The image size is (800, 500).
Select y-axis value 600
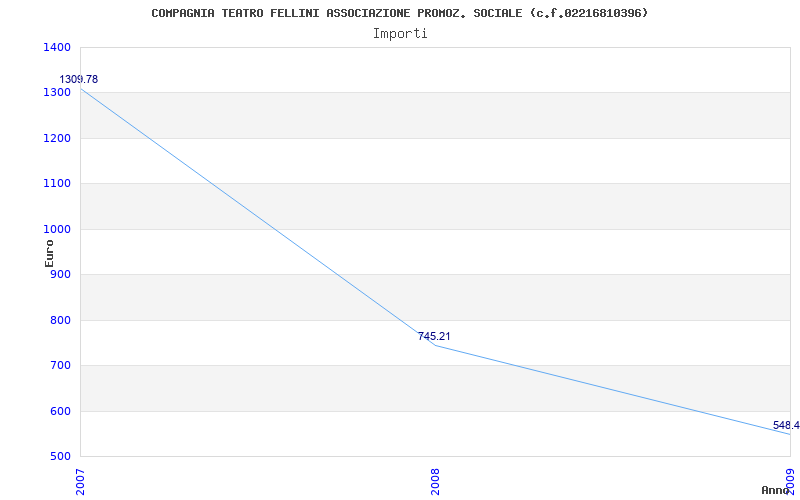61,411
